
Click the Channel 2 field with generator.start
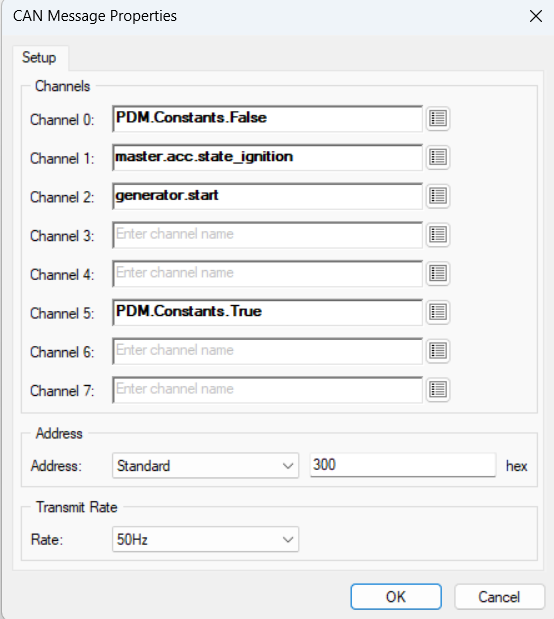(267, 196)
